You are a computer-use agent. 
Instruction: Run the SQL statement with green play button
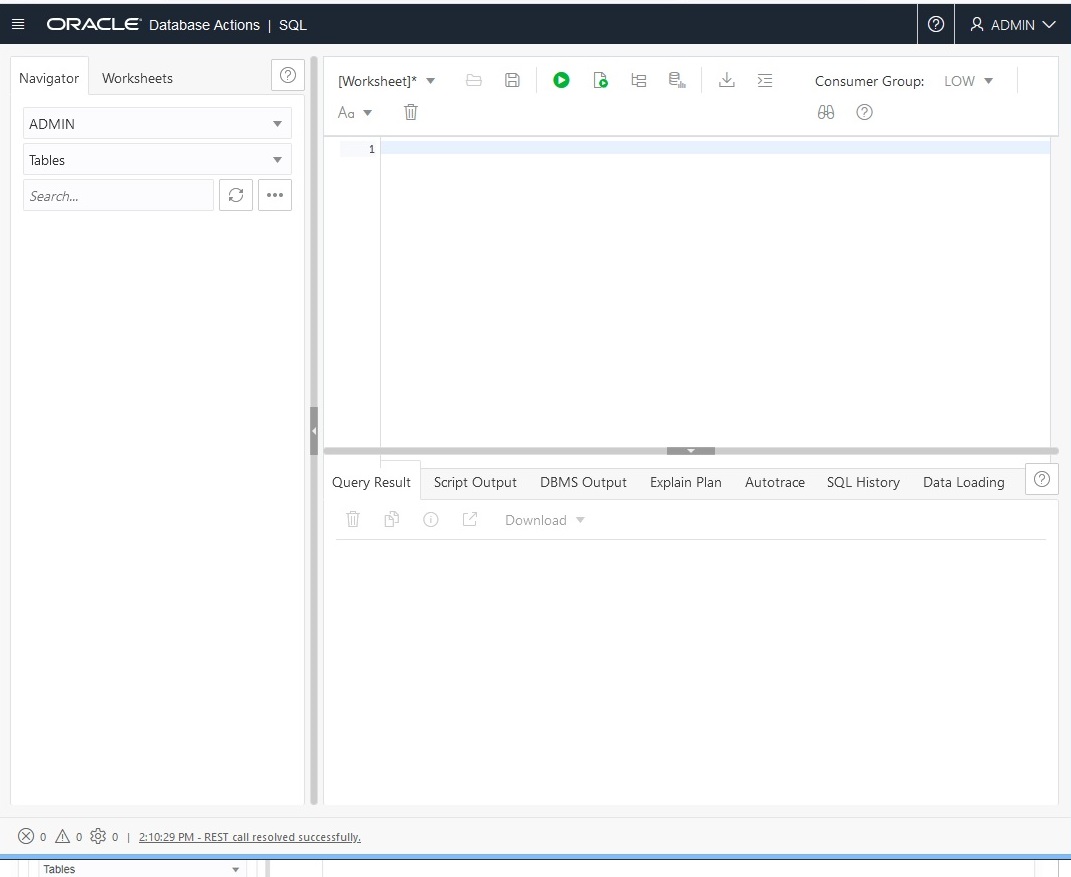(561, 81)
